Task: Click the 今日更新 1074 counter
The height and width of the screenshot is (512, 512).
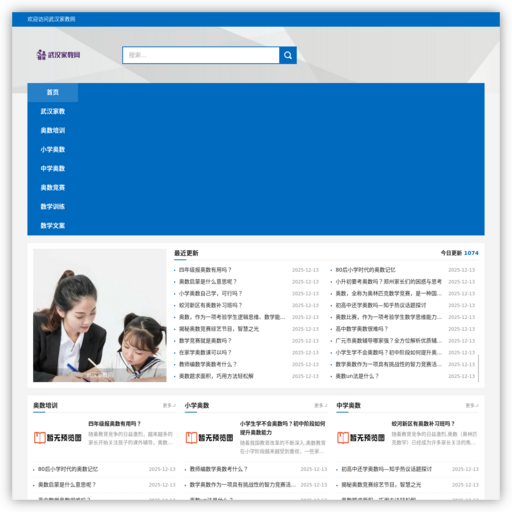Action: [460, 253]
